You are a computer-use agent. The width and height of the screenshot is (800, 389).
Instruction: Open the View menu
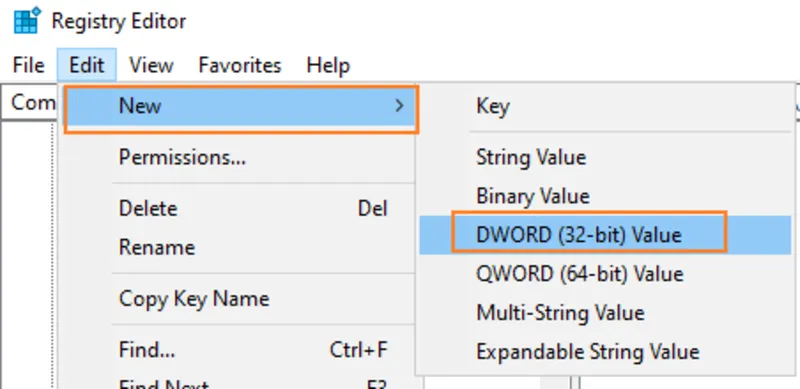(151, 65)
